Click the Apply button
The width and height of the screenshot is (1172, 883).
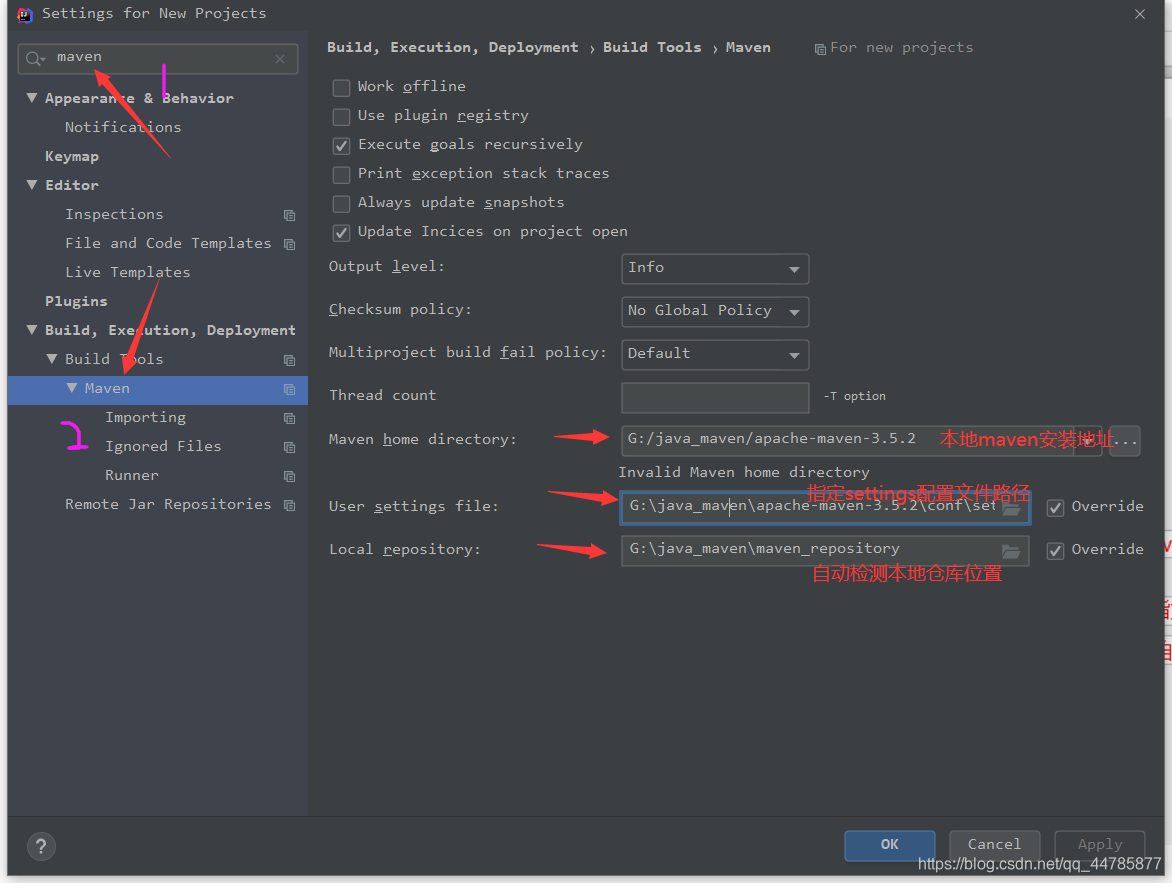pos(1099,845)
